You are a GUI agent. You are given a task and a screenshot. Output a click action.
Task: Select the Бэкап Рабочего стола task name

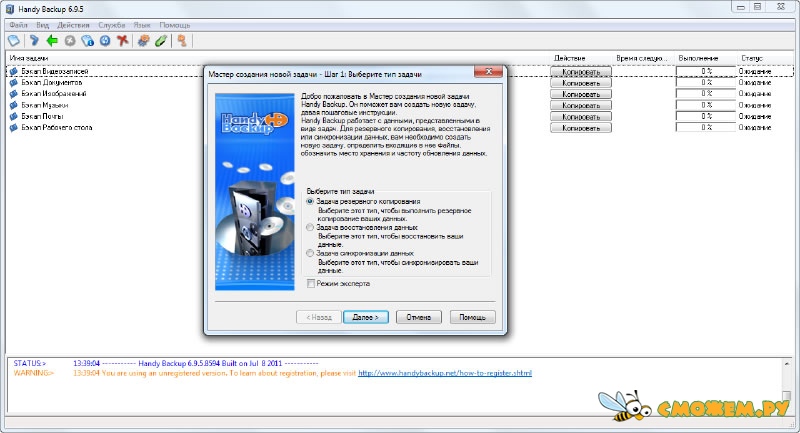(57, 128)
